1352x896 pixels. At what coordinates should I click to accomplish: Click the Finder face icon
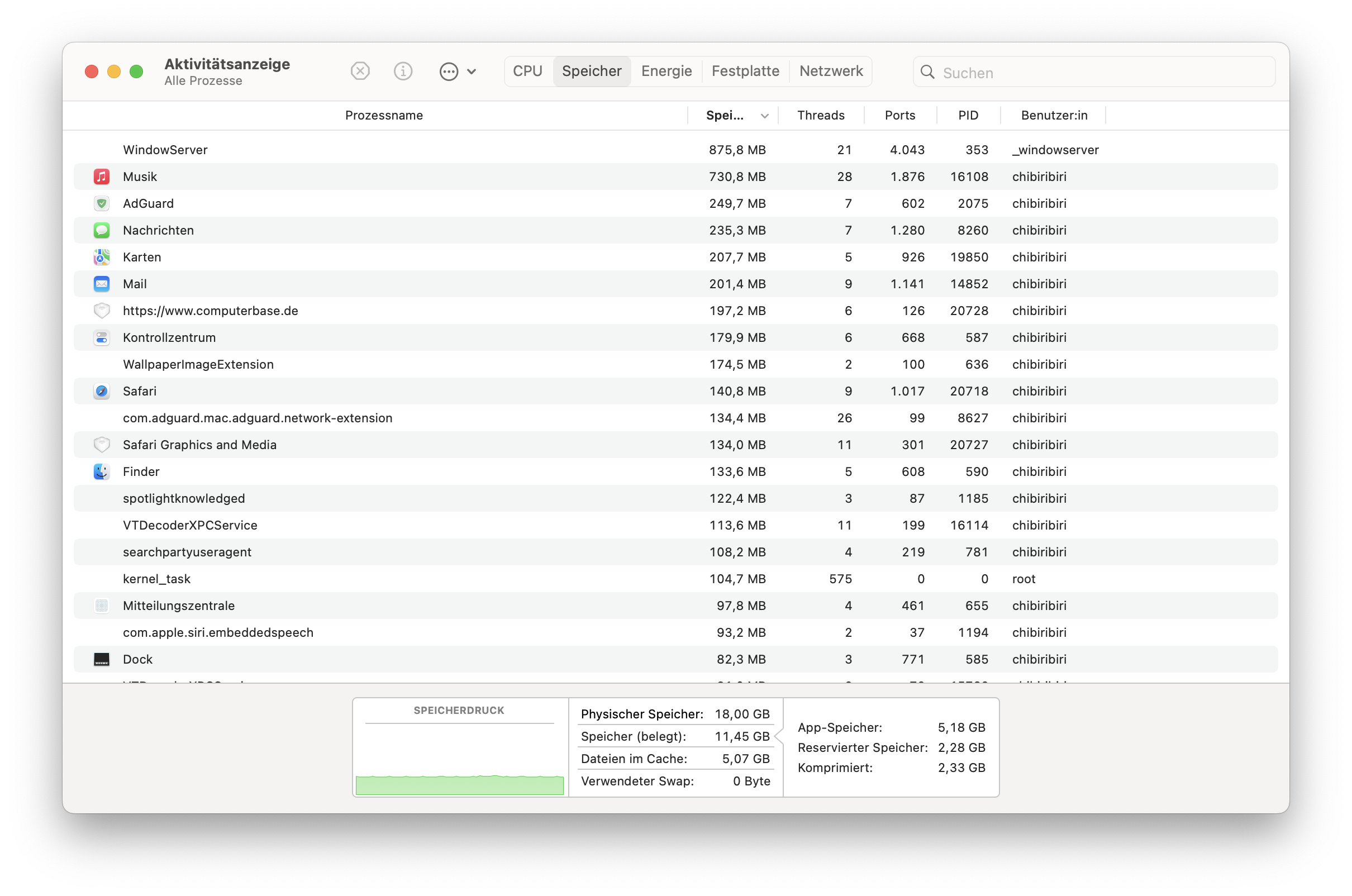click(102, 472)
